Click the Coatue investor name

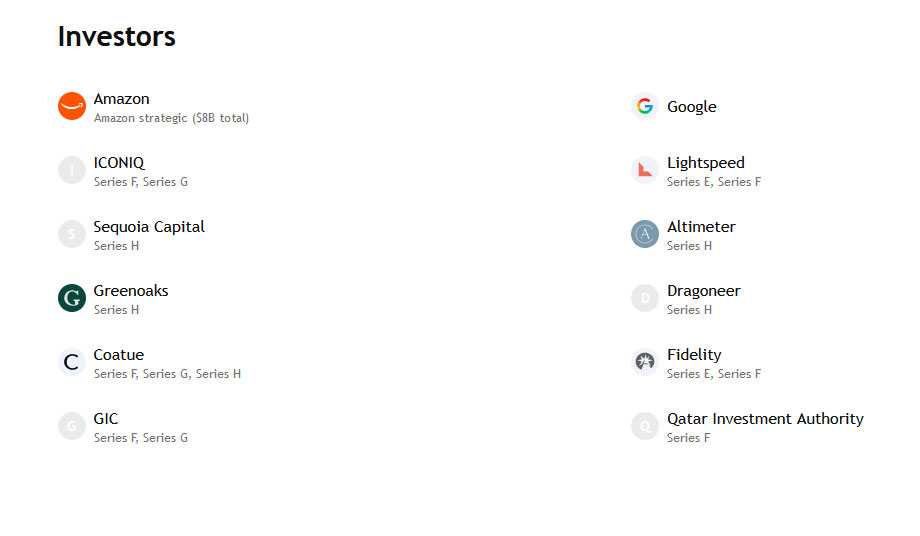[119, 355]
